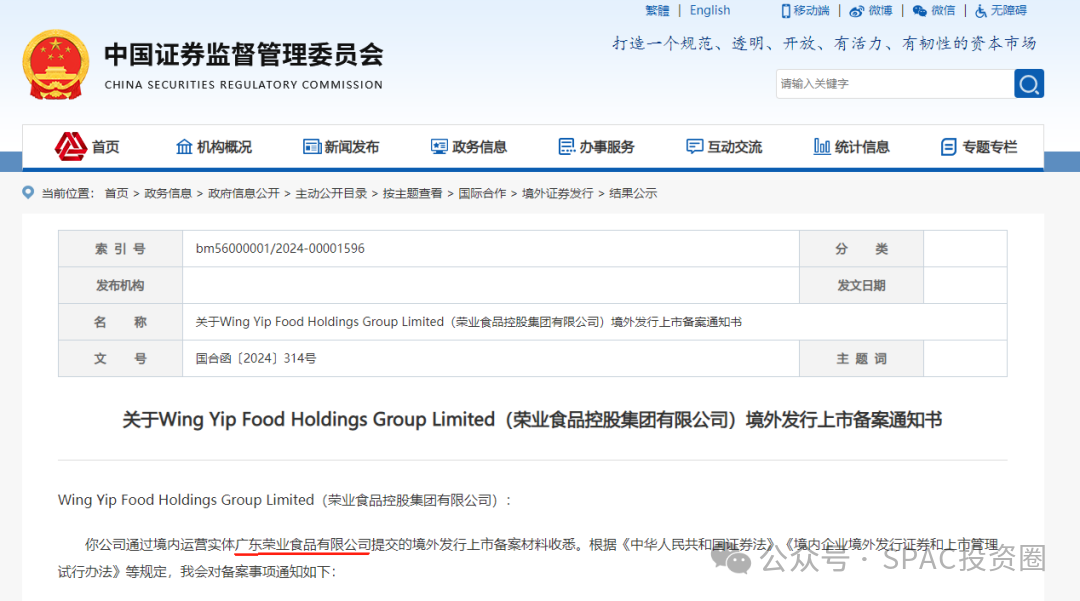Click the 中国证券监督管理委员会 site title

[x=244, y=55]
